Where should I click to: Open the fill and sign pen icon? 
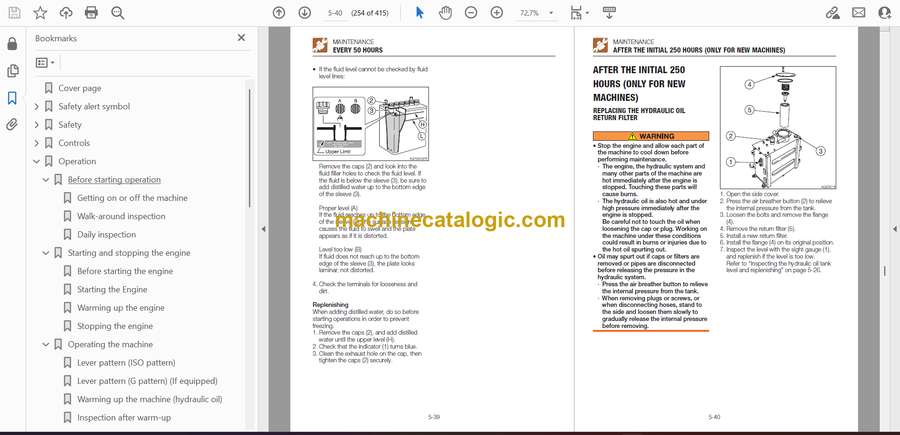(832, 13)
